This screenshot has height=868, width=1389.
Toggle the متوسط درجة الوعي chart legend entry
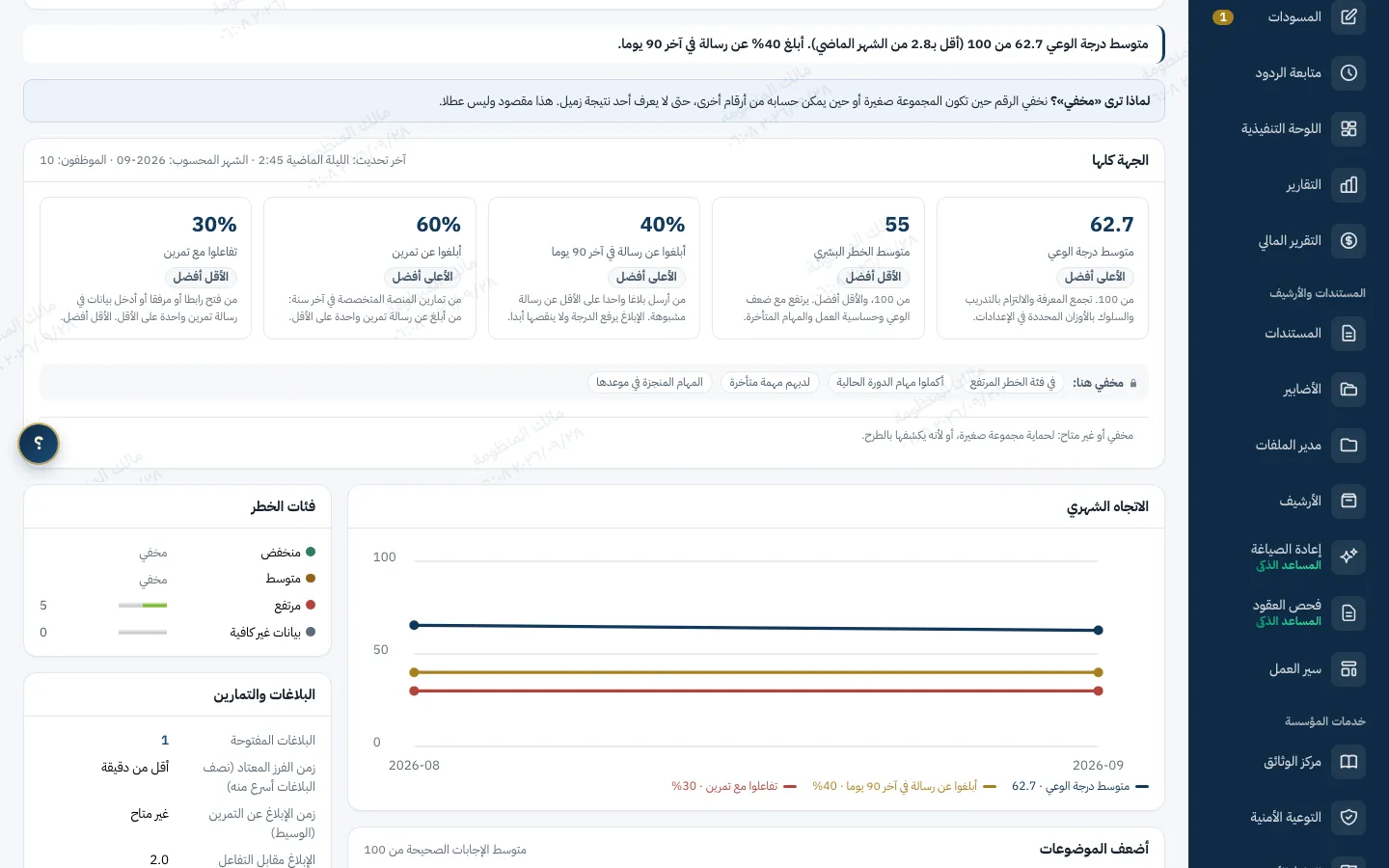[x=1080, y=787]
